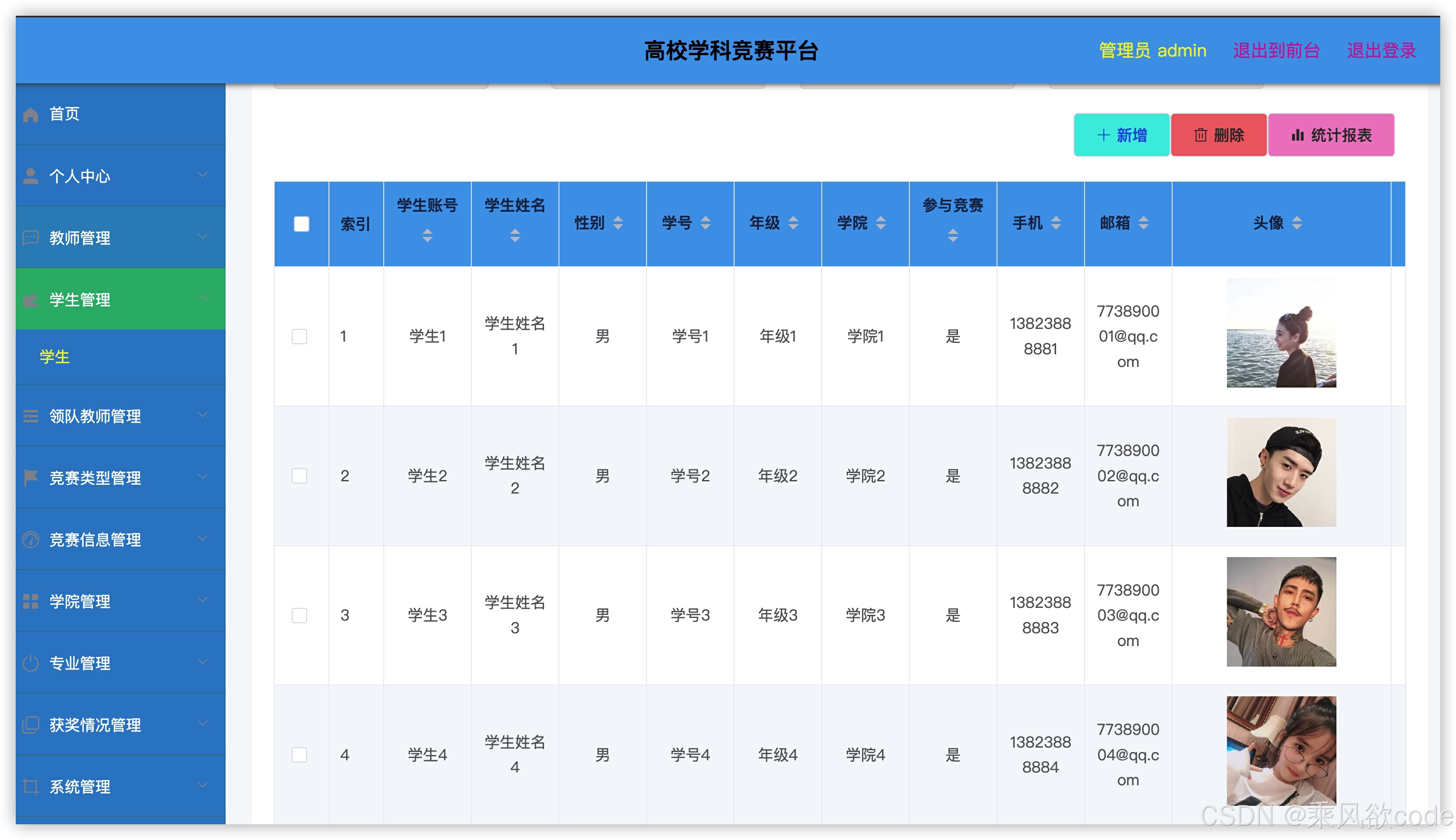Toggle the select-all checkbox in the table header
The width and height of the screenshot is (1456, 840).
(x=301, y=224)
